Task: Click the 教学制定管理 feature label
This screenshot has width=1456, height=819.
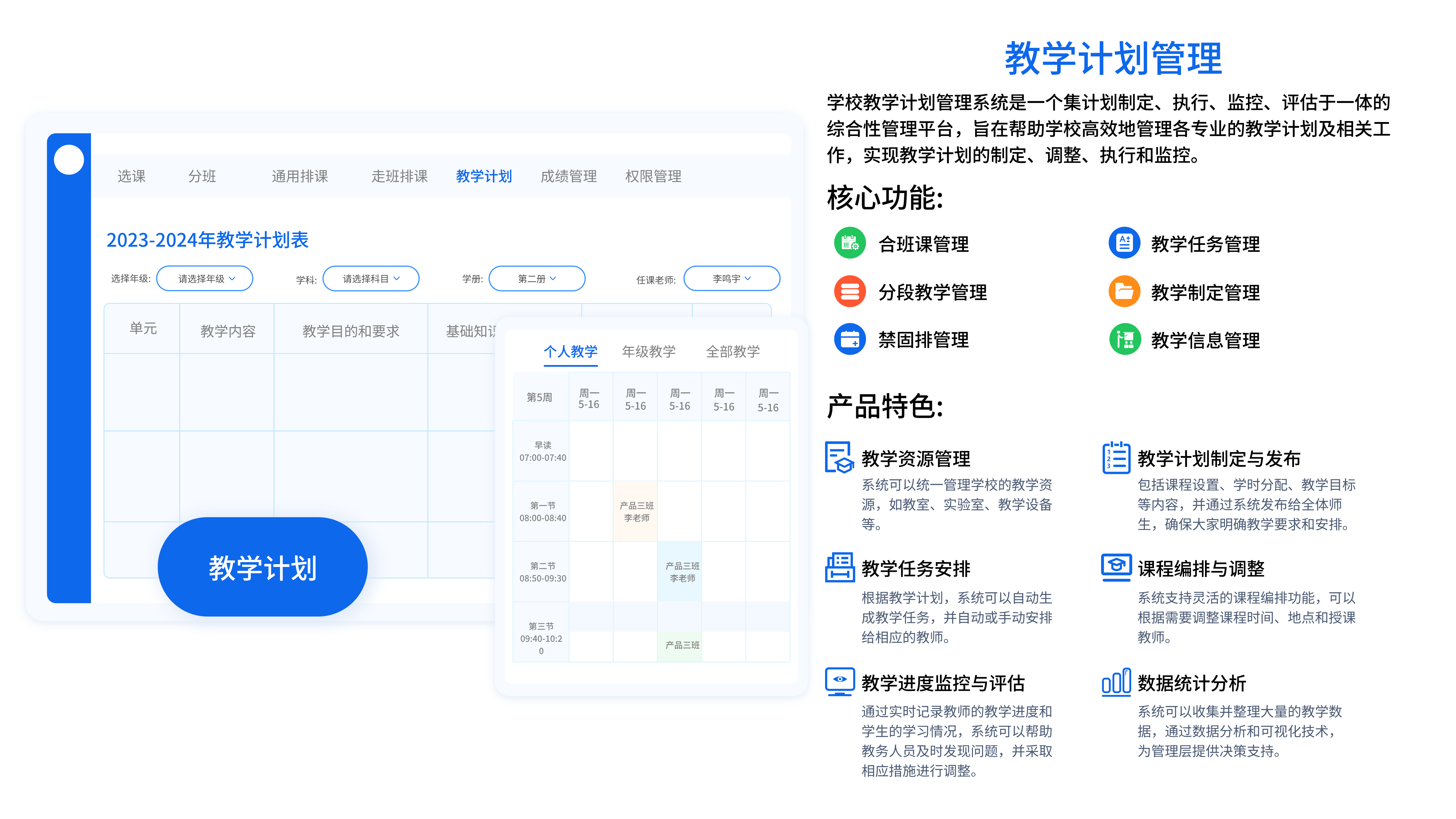Action: 1205,292
